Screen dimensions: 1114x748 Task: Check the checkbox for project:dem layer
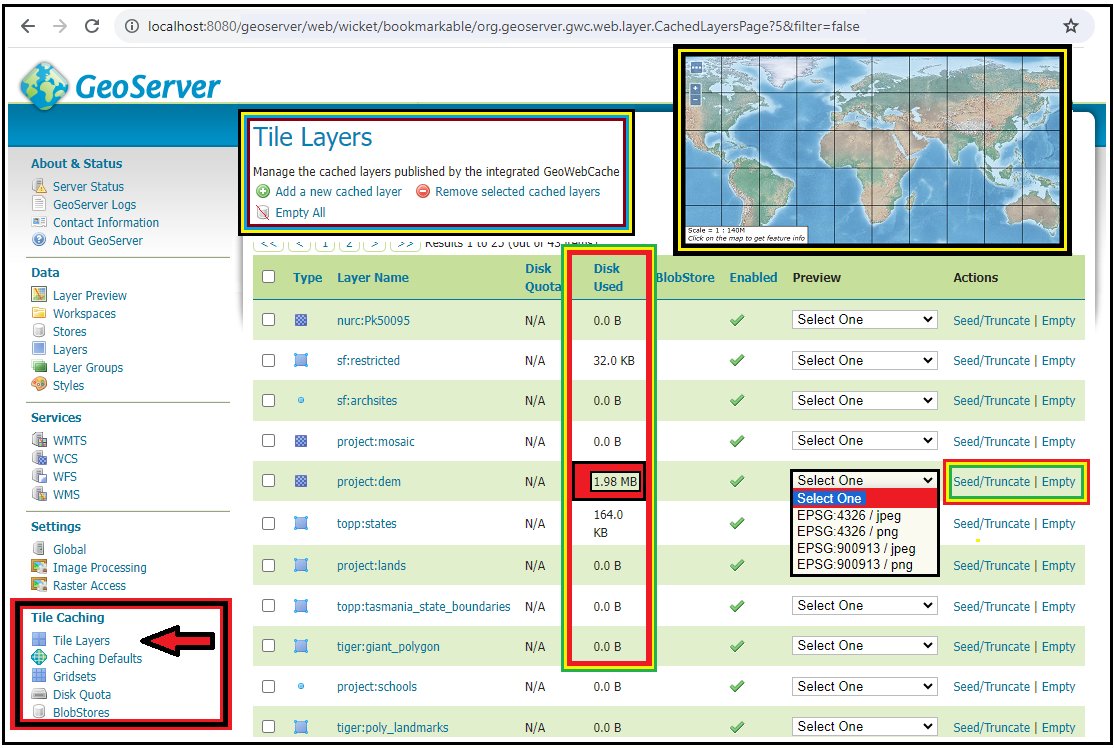tap(268, 481)
